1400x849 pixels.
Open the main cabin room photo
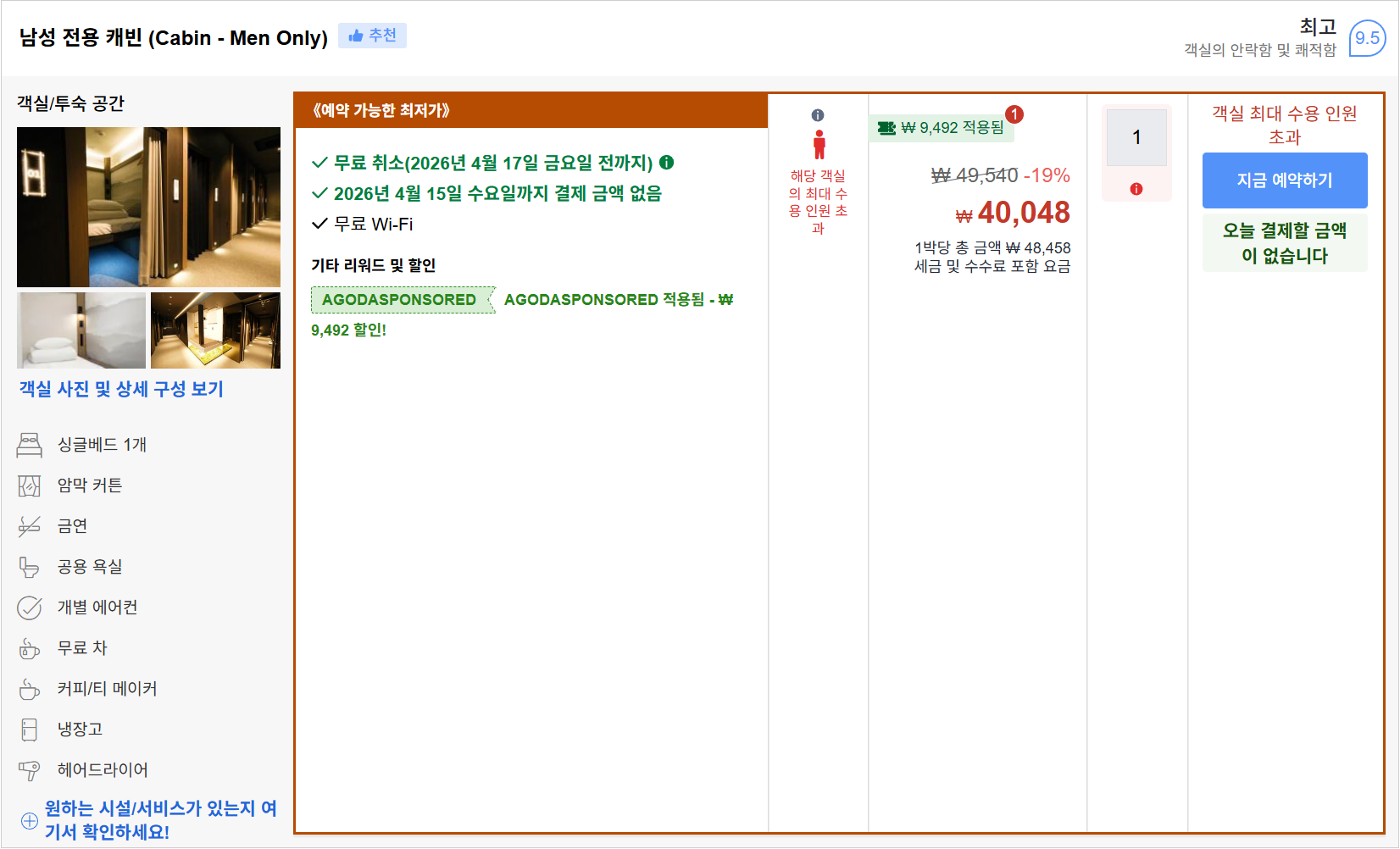click(x=148, y=207)
